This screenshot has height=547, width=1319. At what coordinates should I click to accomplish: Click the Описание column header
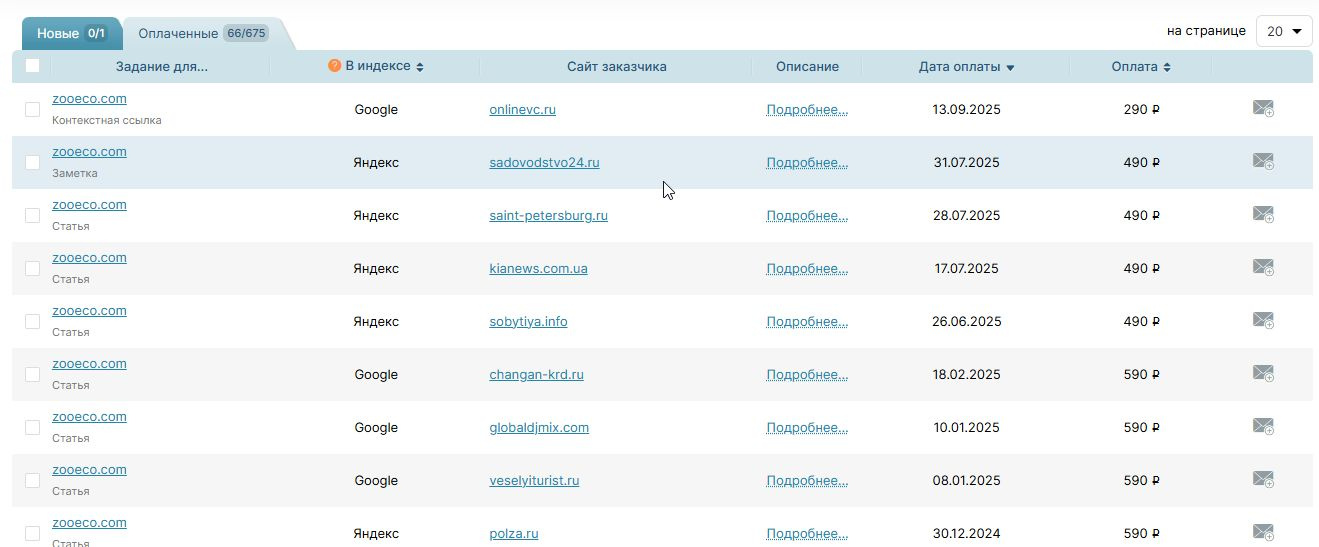(807, 67)
